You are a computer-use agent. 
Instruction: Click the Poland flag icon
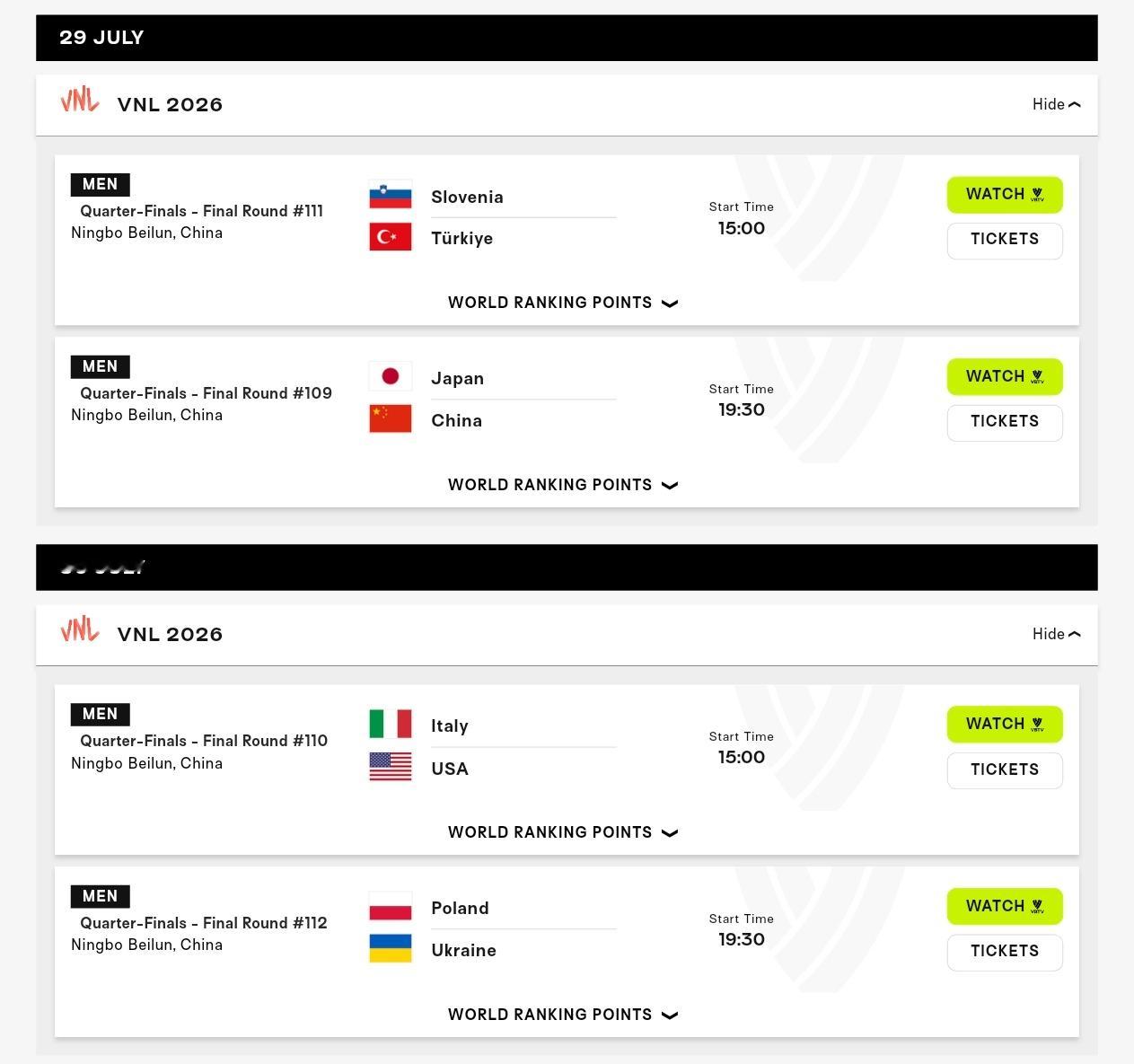391,906
